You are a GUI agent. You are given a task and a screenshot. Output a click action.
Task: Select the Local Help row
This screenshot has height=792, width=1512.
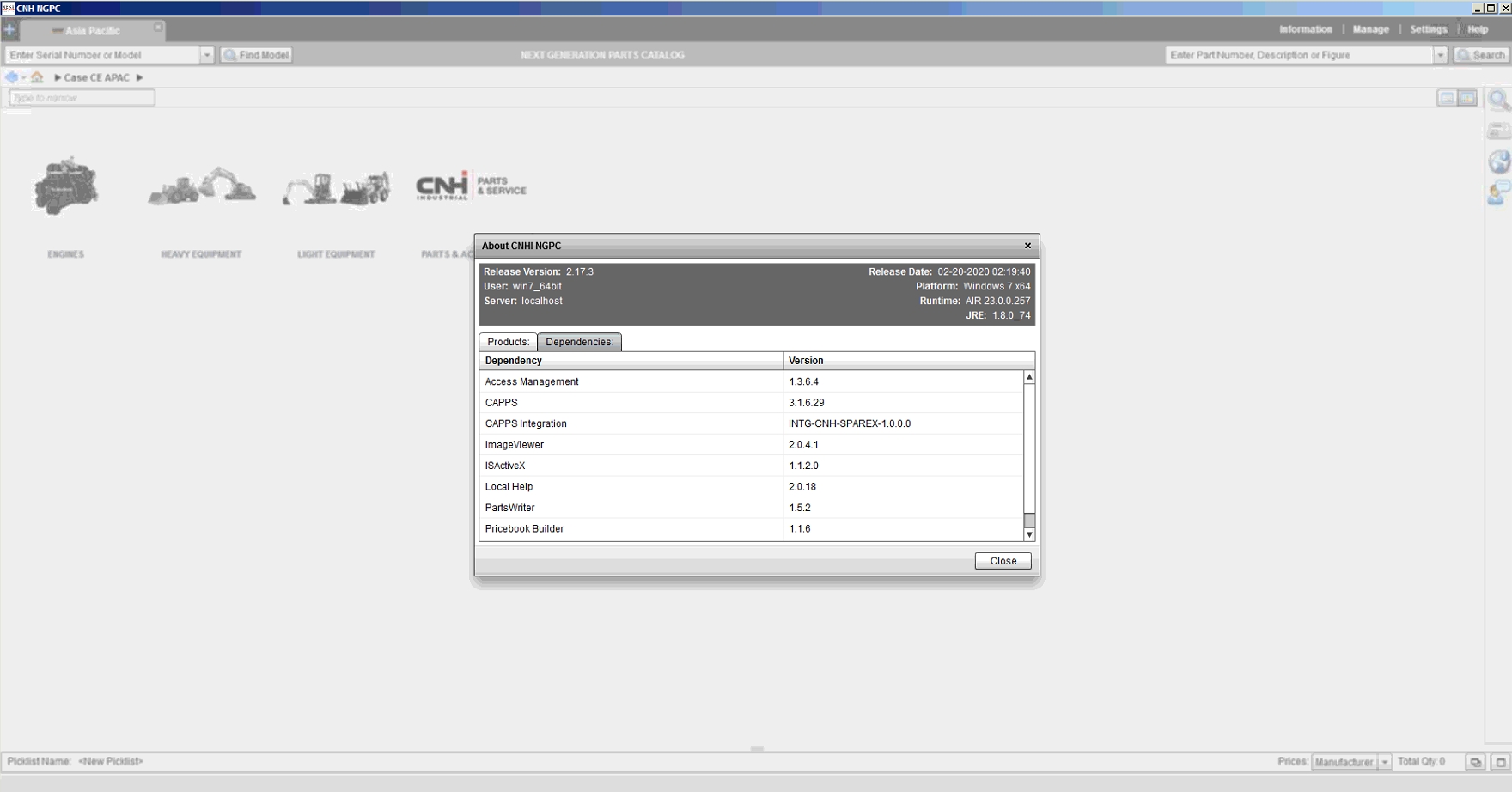751,487
